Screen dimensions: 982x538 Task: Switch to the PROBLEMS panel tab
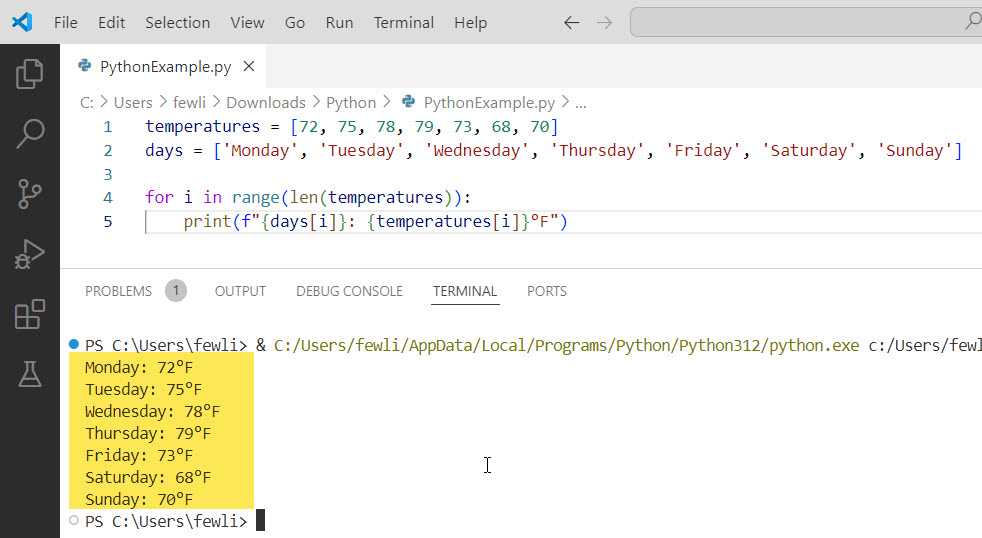(118, 291)
